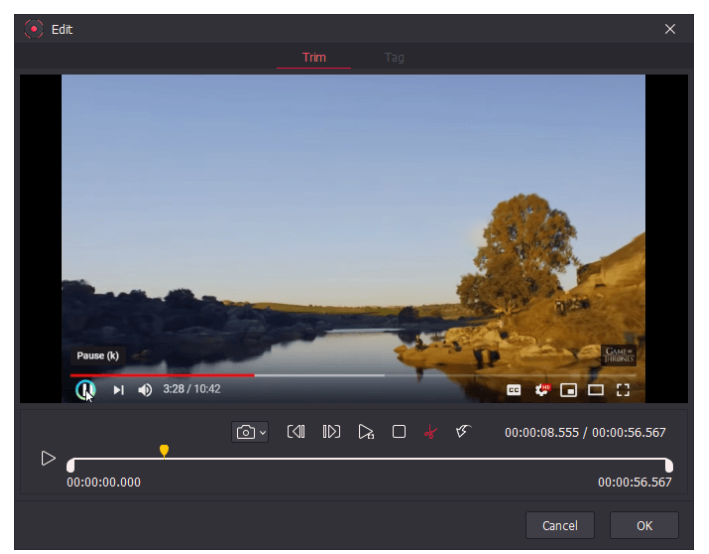Image resolution: width=709 pixels, height=554 pixels.
Task: Open the Tag tab
Action: click(x=394, y=58)
